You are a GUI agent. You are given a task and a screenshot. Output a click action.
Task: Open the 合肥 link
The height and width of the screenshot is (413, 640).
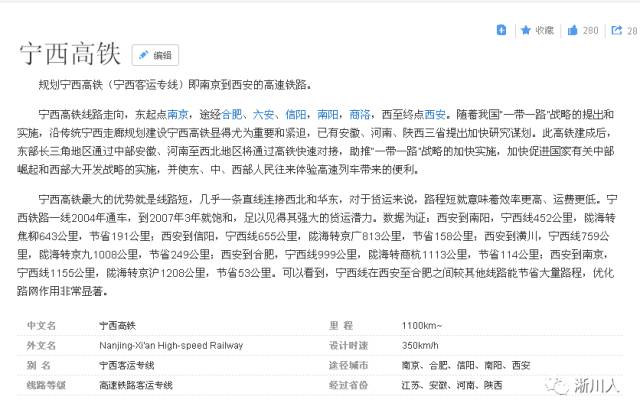[231, 114]
